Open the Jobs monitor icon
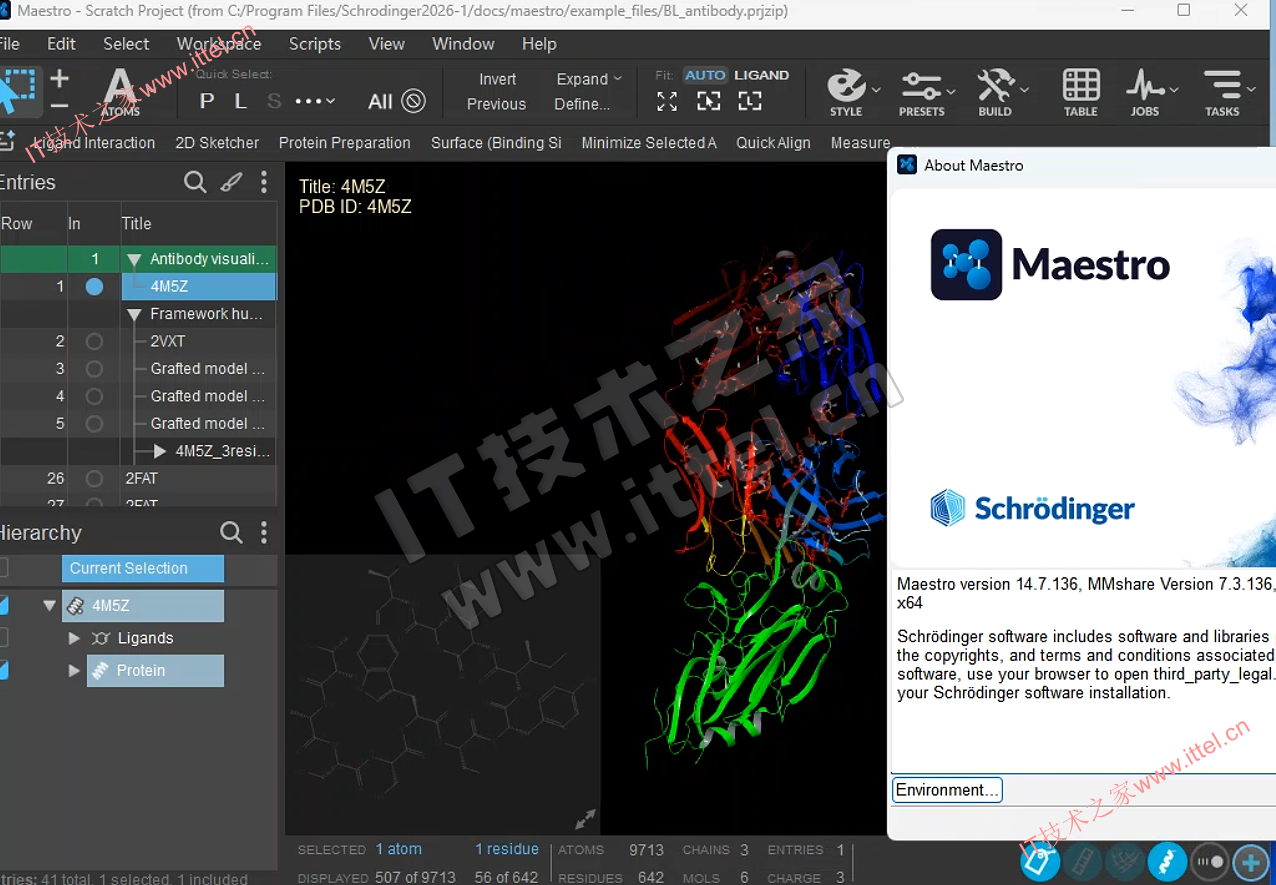Viewport: 1276px width, 885px height. 1145,90
